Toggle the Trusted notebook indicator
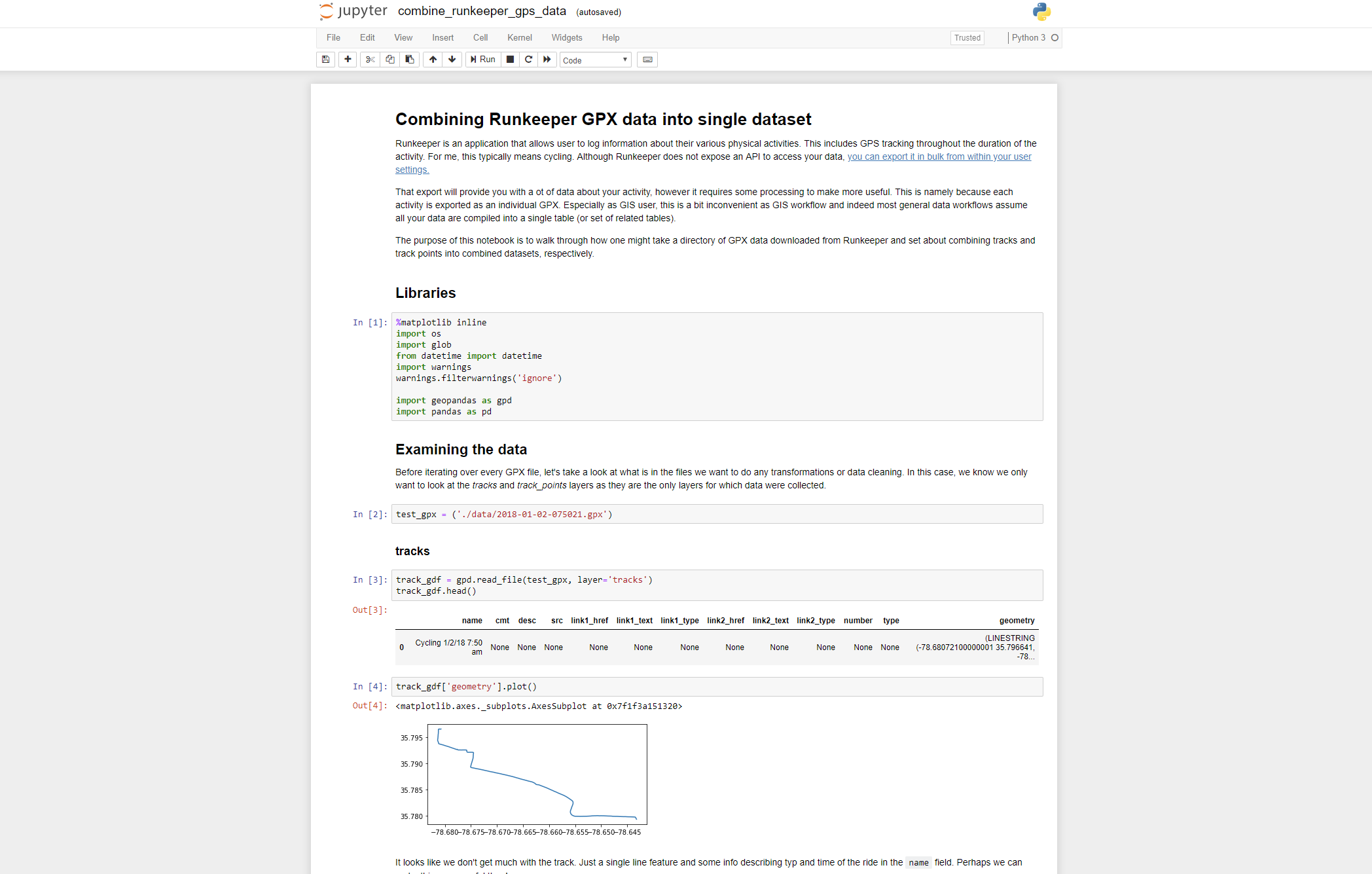 [x=967, y=38]
